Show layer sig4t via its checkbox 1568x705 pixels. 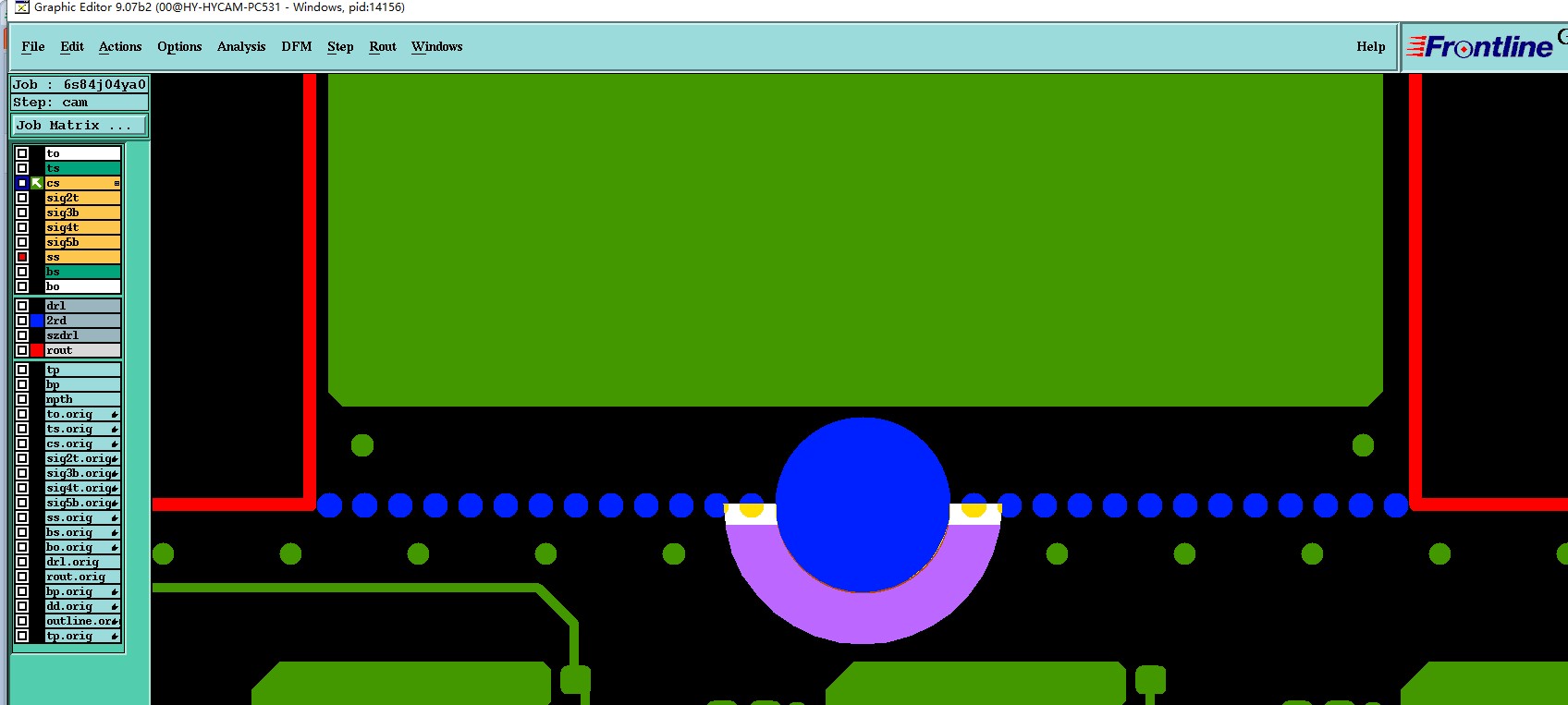[x=22, y=227]
